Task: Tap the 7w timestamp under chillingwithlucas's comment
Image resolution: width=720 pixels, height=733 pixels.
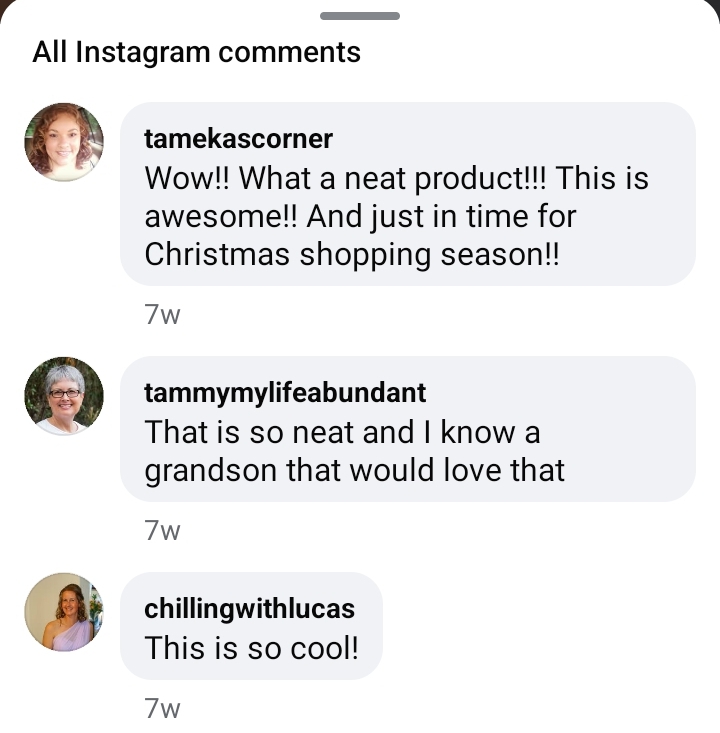Action: pos(162,709)
